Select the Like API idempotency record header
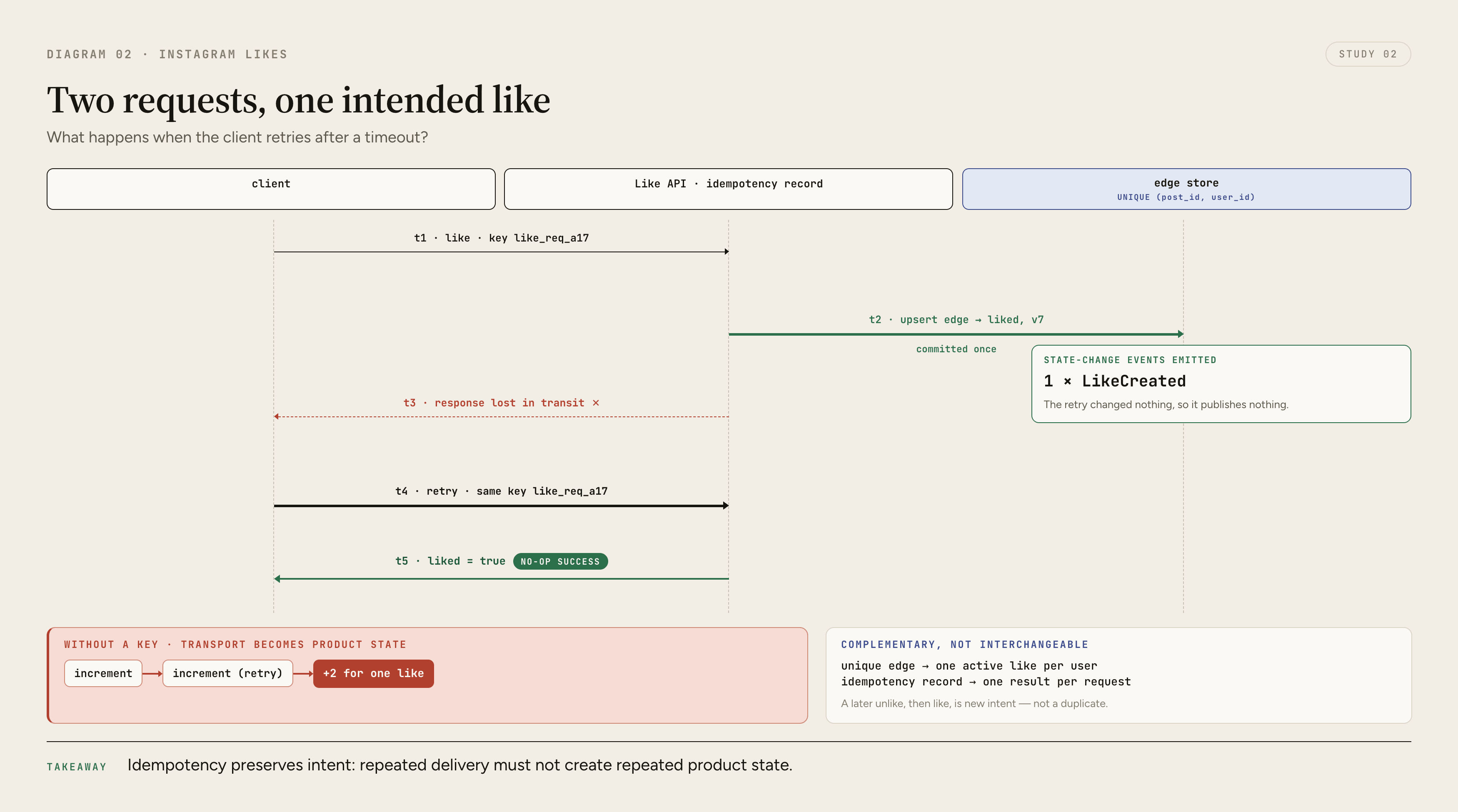Viewport: 1458px width, 812px height. pyautogui.click(x=729, y=189)
